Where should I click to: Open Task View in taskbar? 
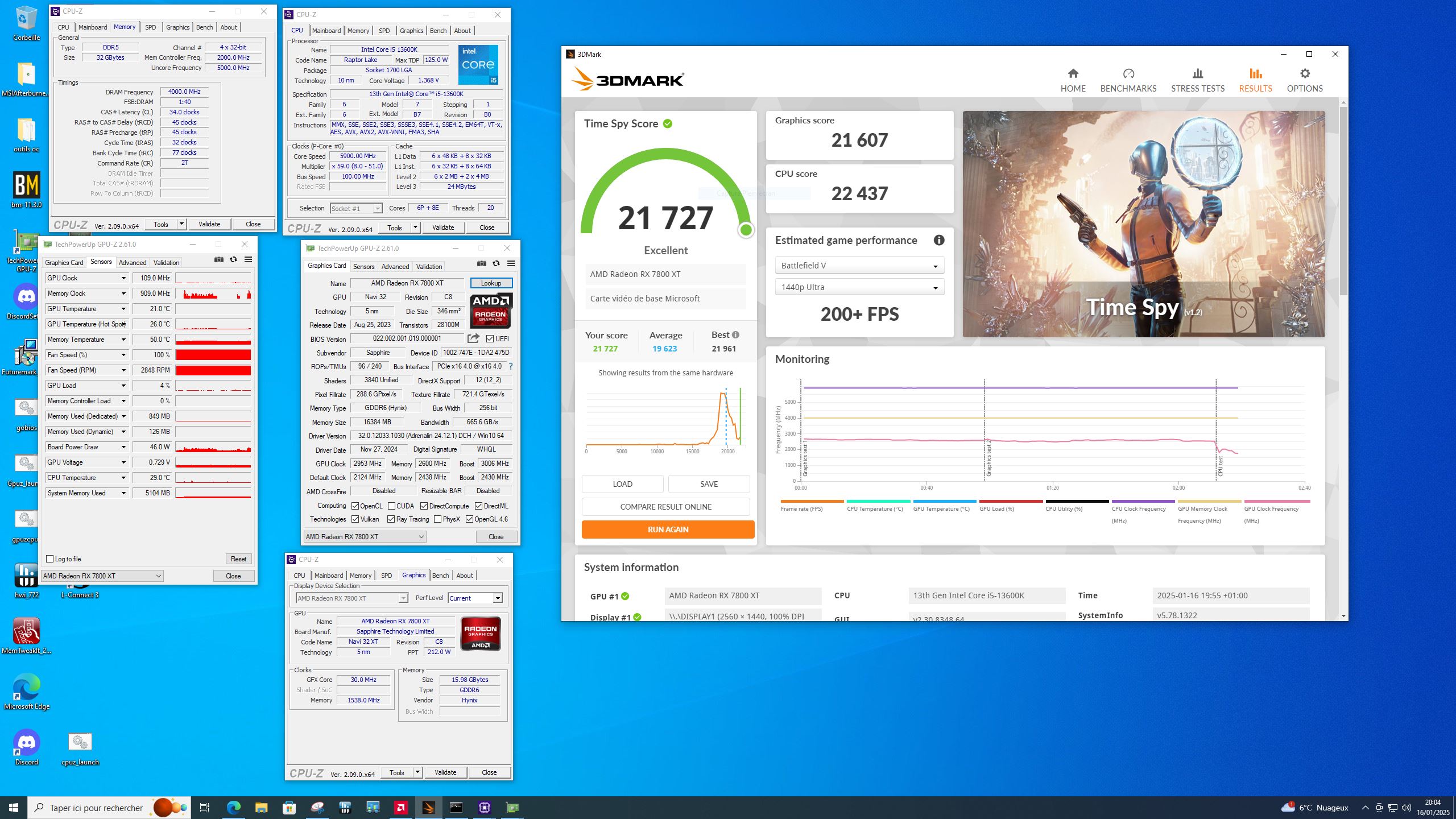coord(205,807)
